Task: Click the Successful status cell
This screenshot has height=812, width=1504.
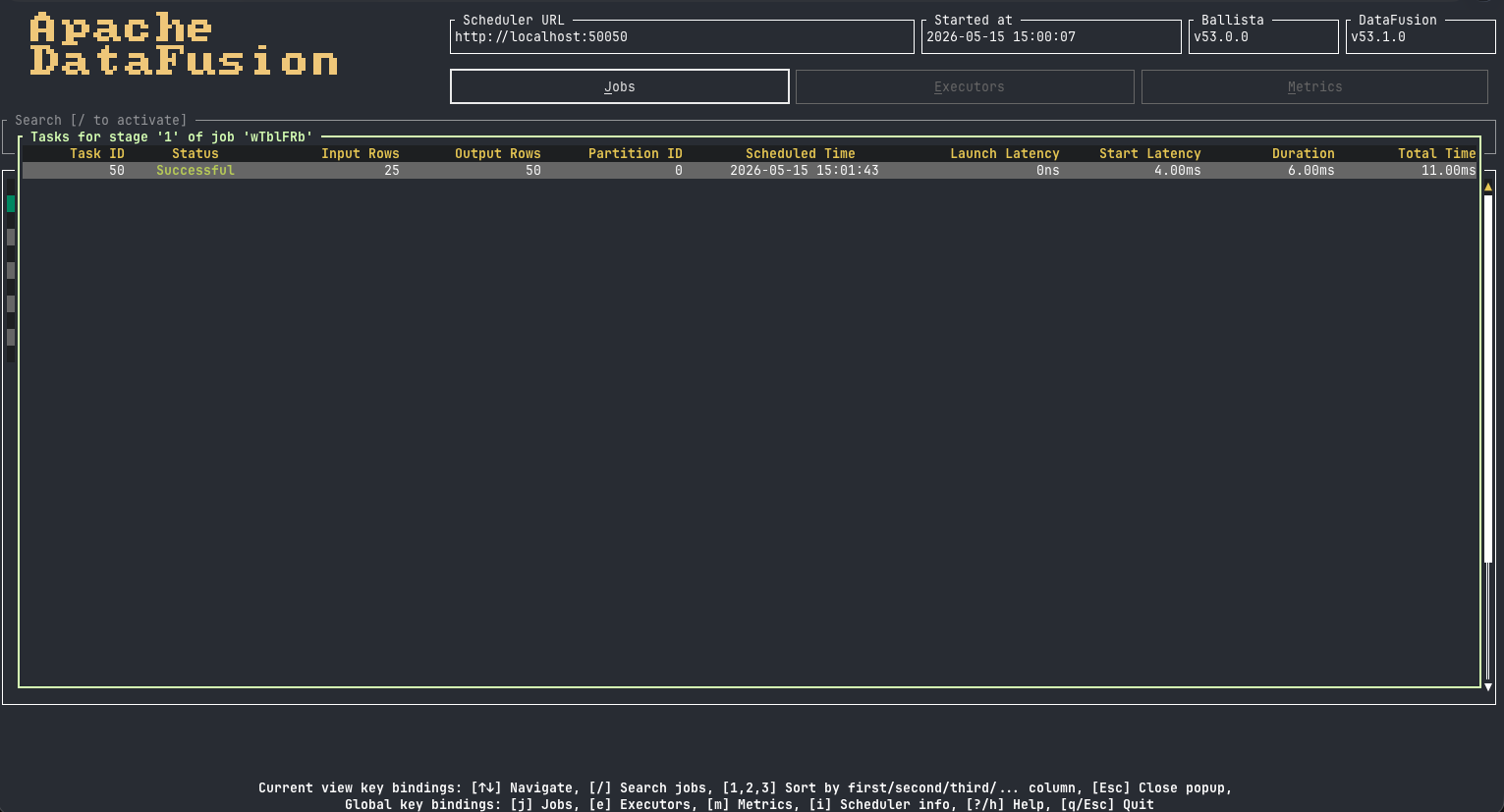Action: [x=195, y=170]
